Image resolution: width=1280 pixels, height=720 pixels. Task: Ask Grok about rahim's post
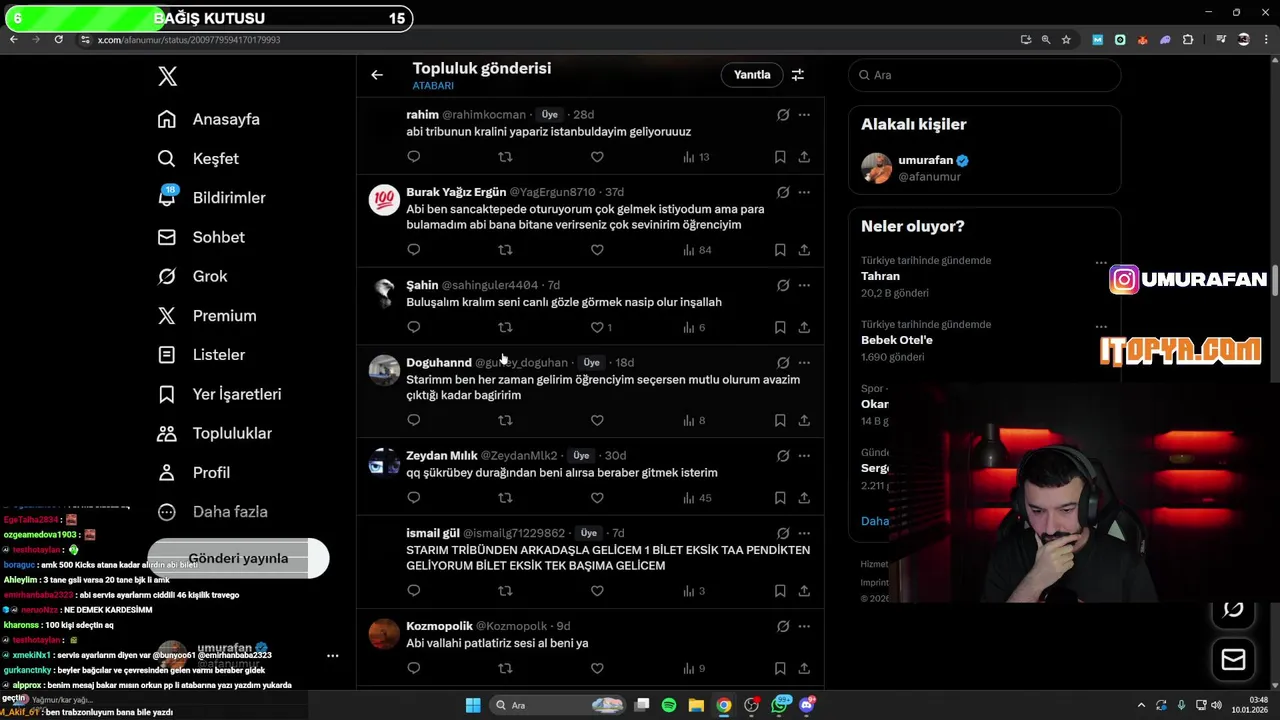point(783,115)
